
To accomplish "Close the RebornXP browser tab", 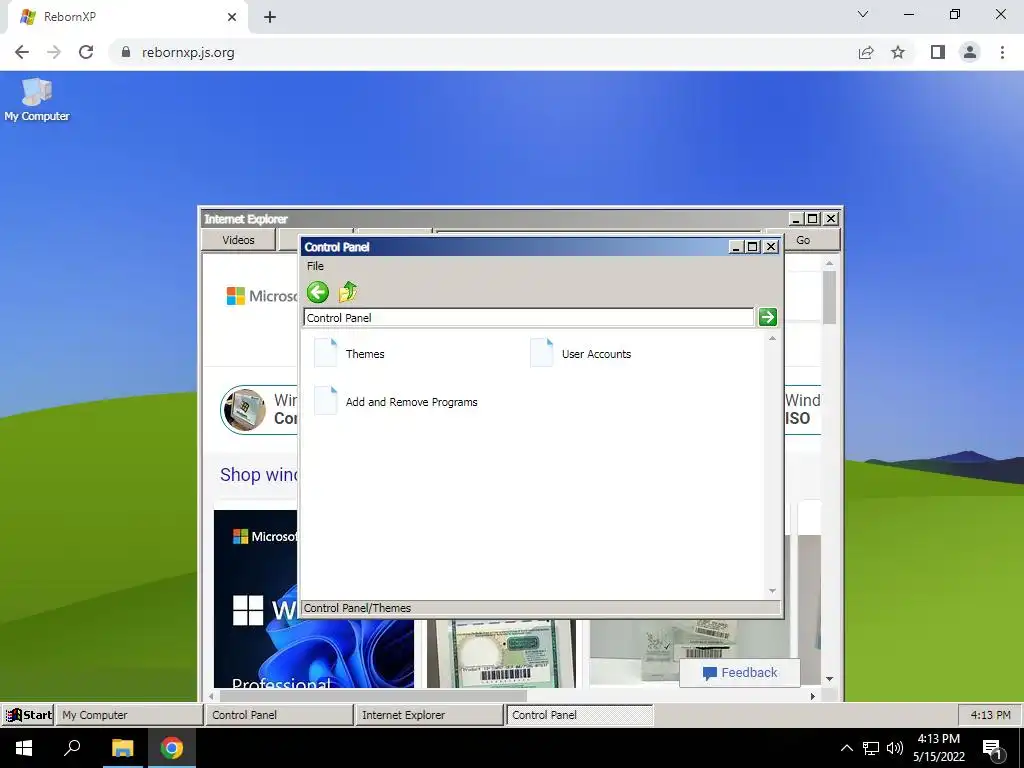I will (232, 17).
